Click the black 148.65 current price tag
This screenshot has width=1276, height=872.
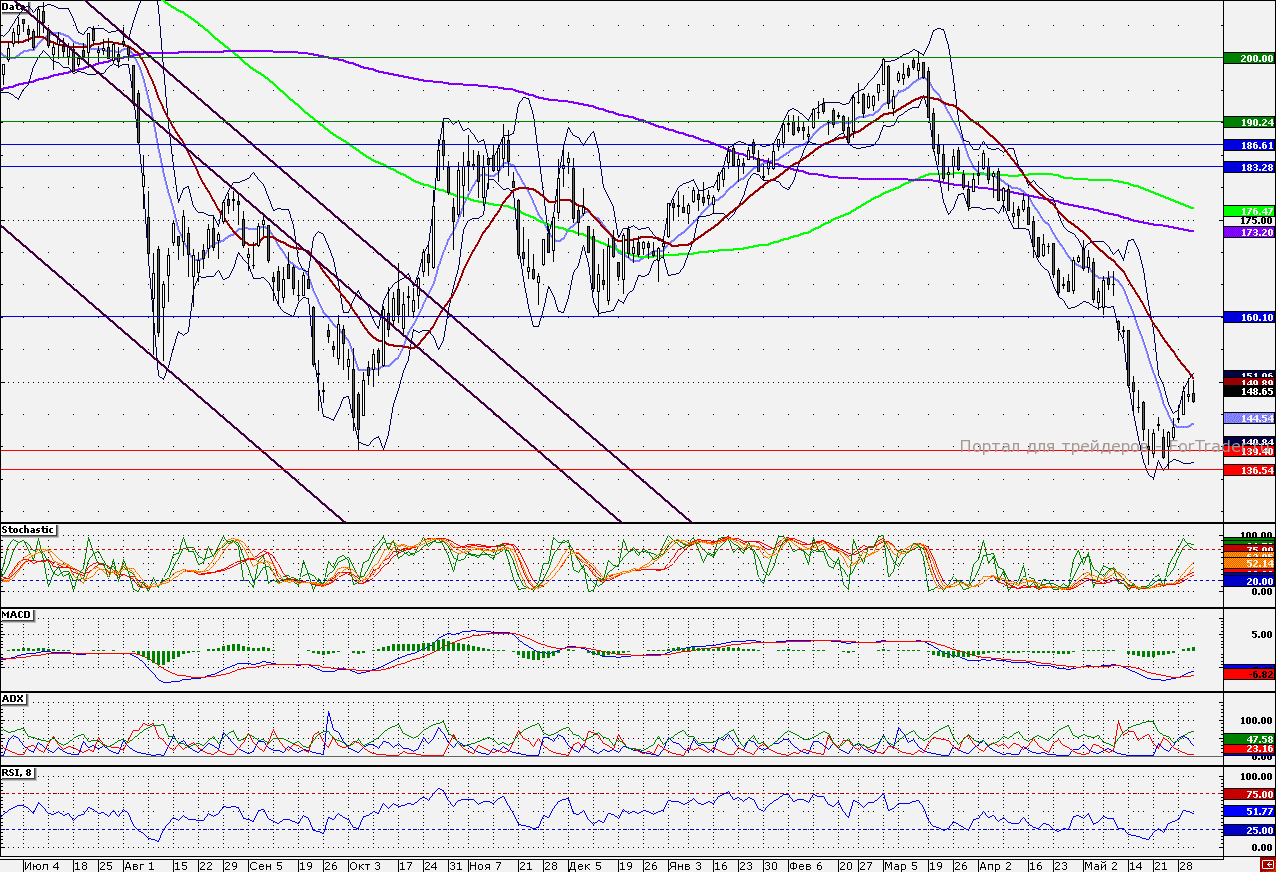click(x=1249, y=392)
